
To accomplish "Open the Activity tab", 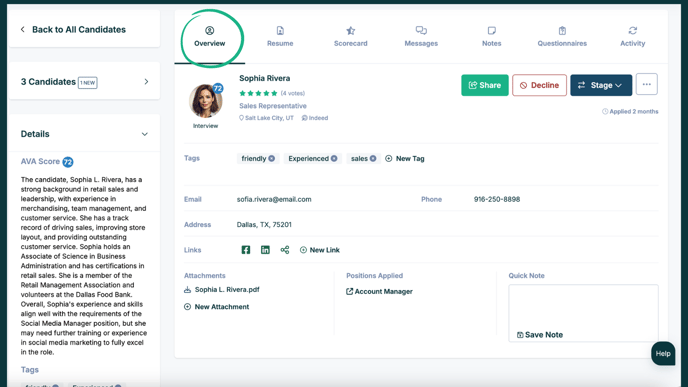I will point(632,37).
